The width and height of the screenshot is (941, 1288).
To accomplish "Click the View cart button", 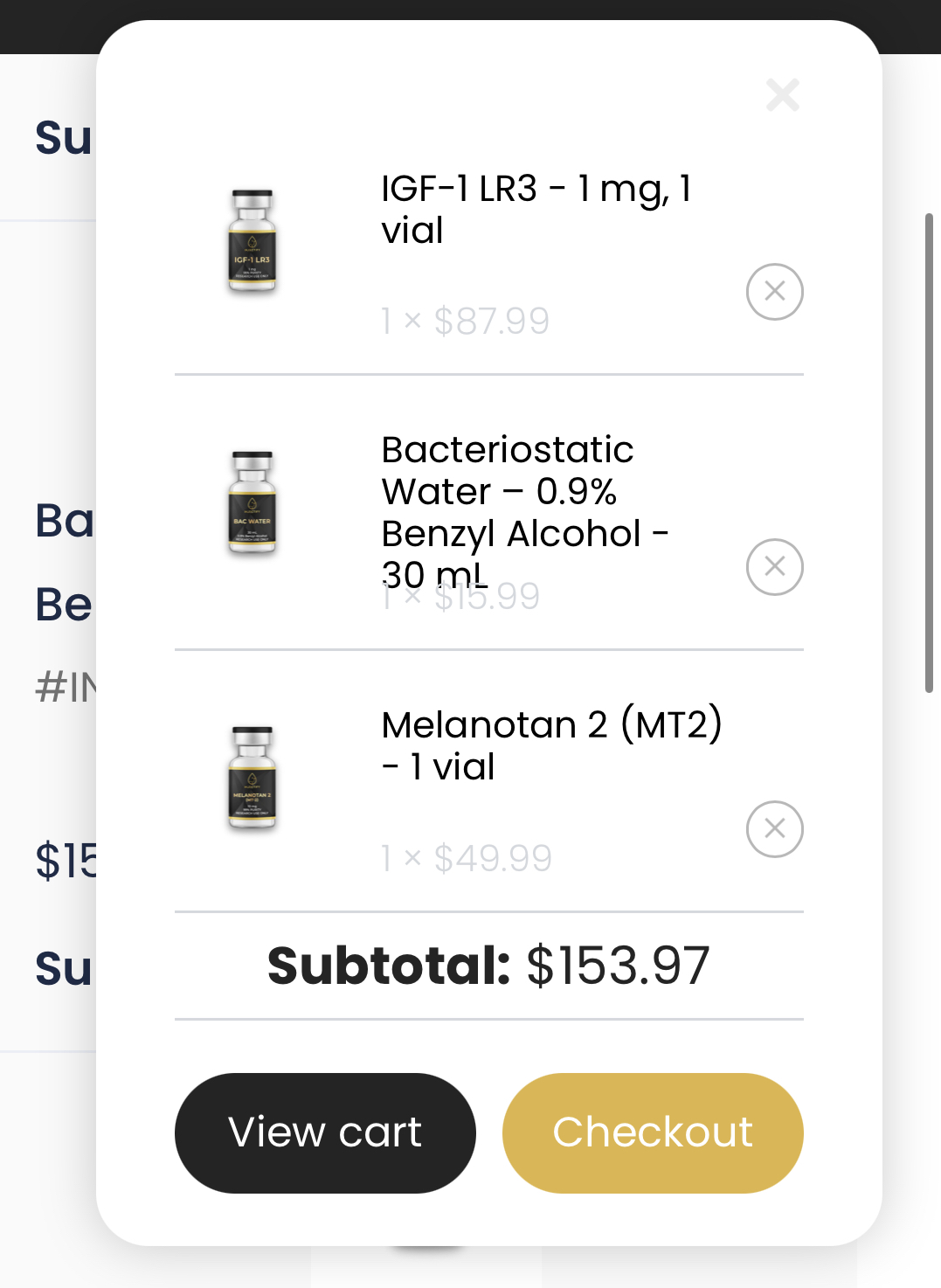I will click(x=325, y=1132).
